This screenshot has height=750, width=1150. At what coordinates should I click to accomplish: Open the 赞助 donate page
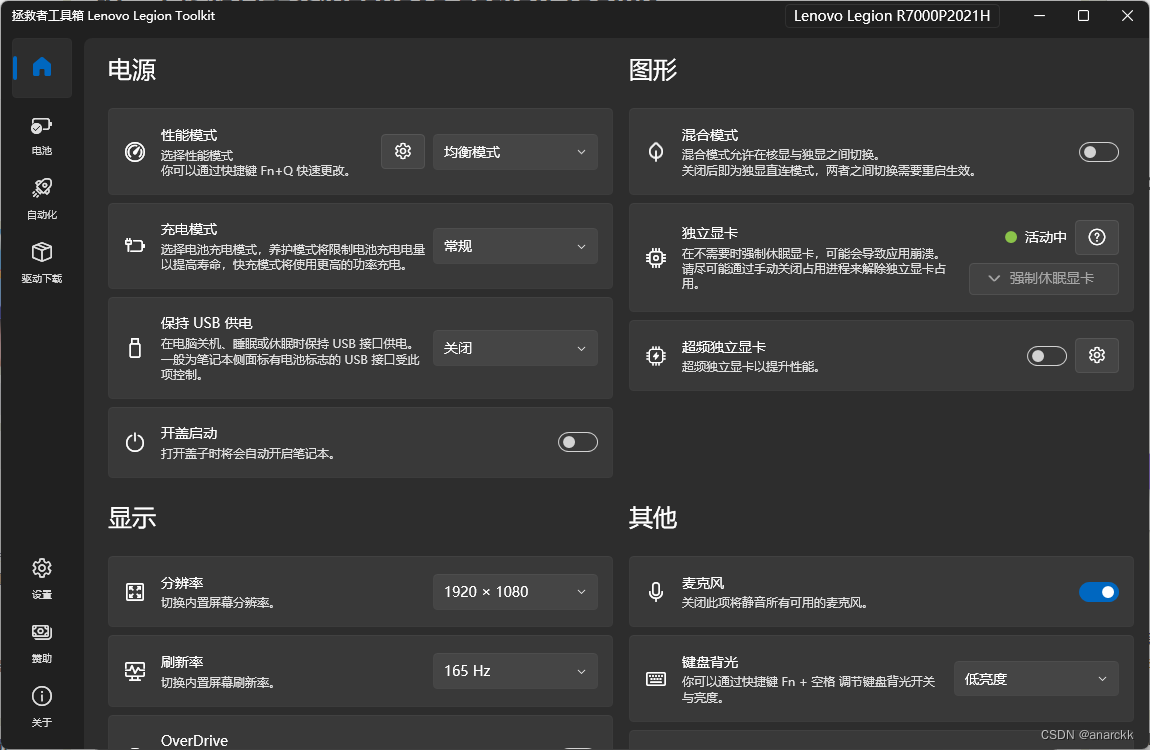pyautogui.click(x=42, y=642)
